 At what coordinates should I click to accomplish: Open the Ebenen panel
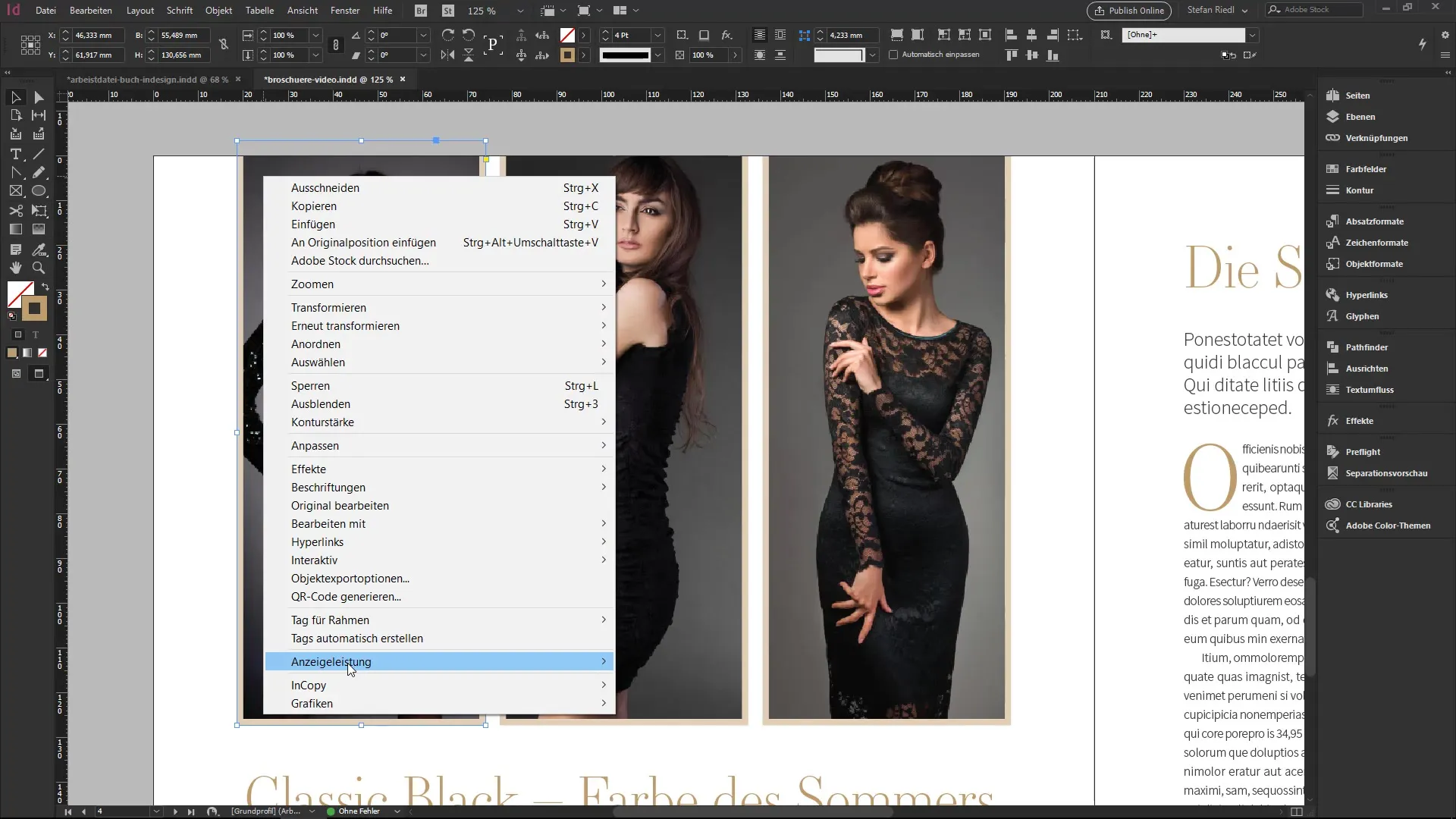(x=1360, y=117)
